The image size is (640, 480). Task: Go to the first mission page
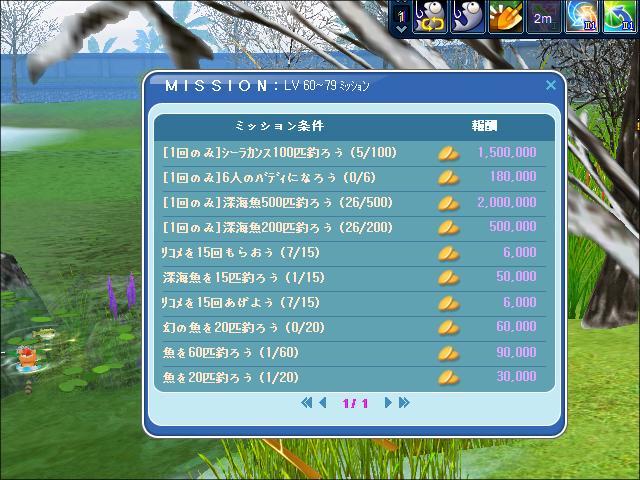pos(306,403)
